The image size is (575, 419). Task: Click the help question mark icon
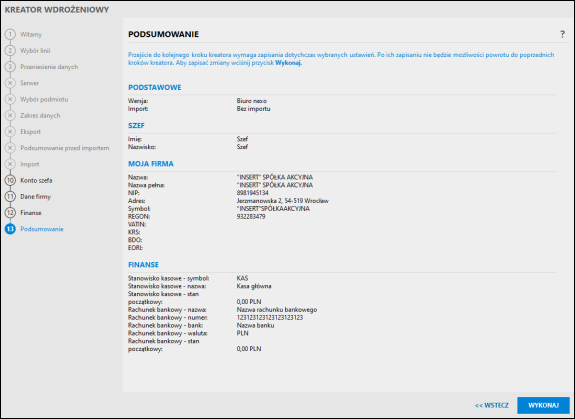[562, 34]
